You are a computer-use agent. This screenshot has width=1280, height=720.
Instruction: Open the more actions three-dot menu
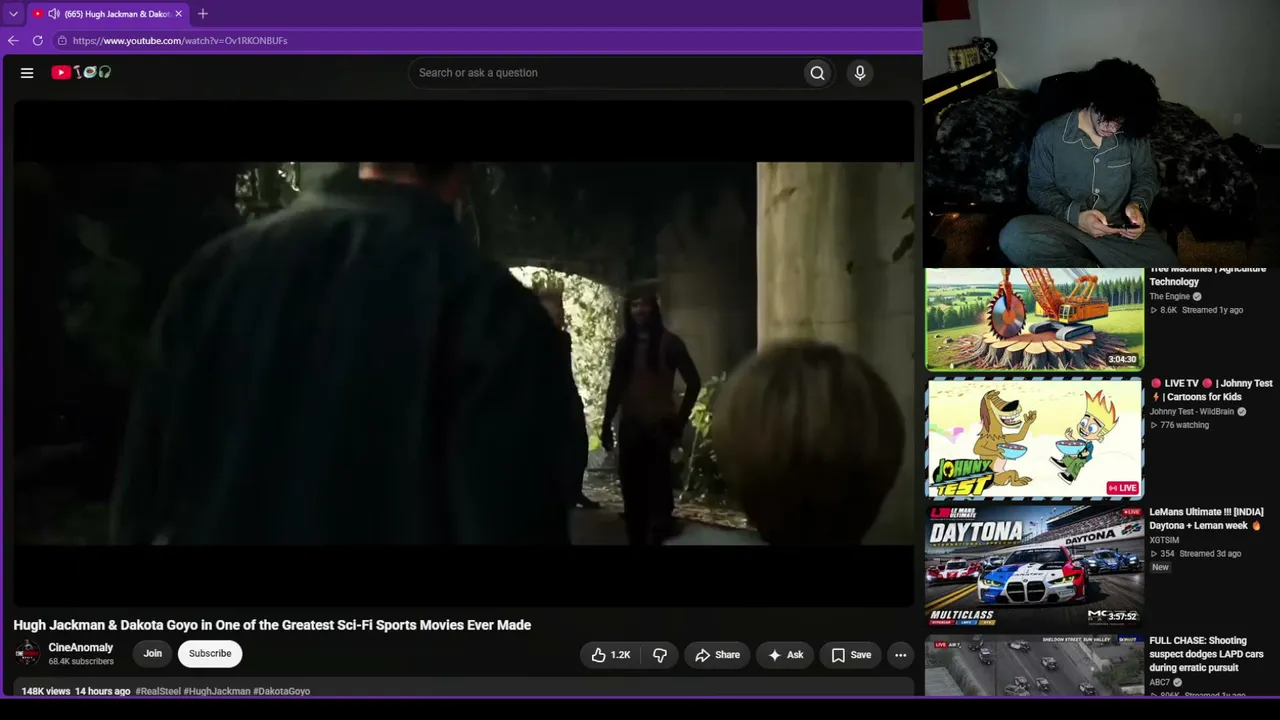(901, 655)
